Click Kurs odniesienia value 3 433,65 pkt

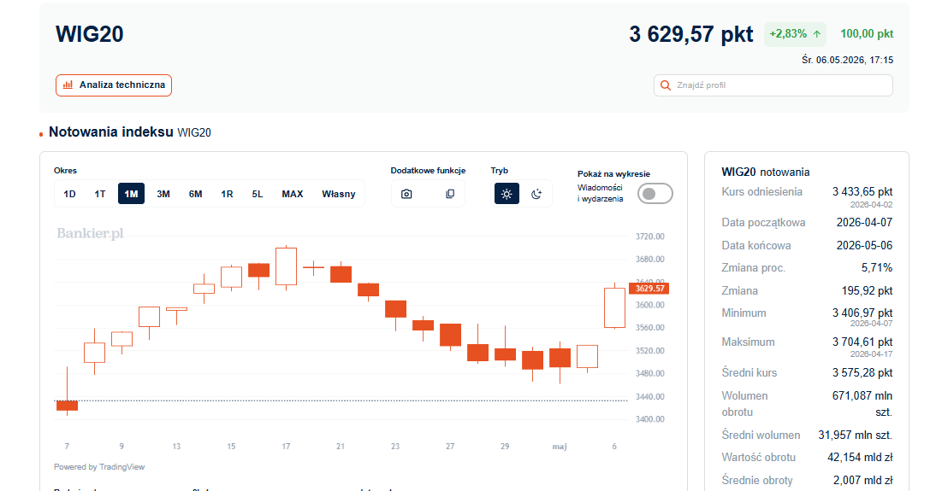[x=862, y=192]
